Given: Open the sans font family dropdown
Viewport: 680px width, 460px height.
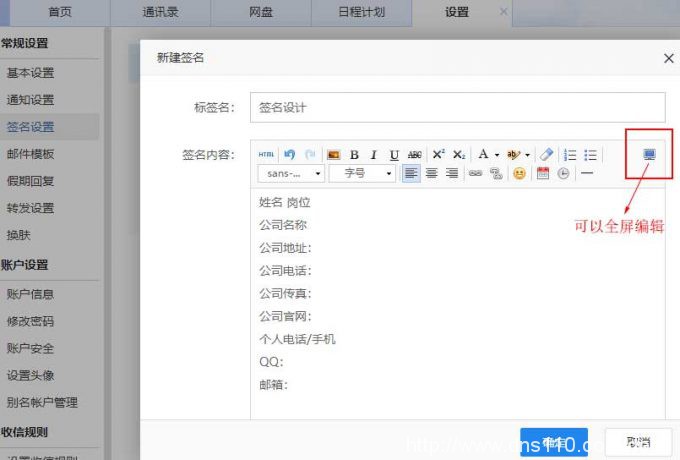Looking at the screenshot, I should pyautogui.click(x=290, y=173).
